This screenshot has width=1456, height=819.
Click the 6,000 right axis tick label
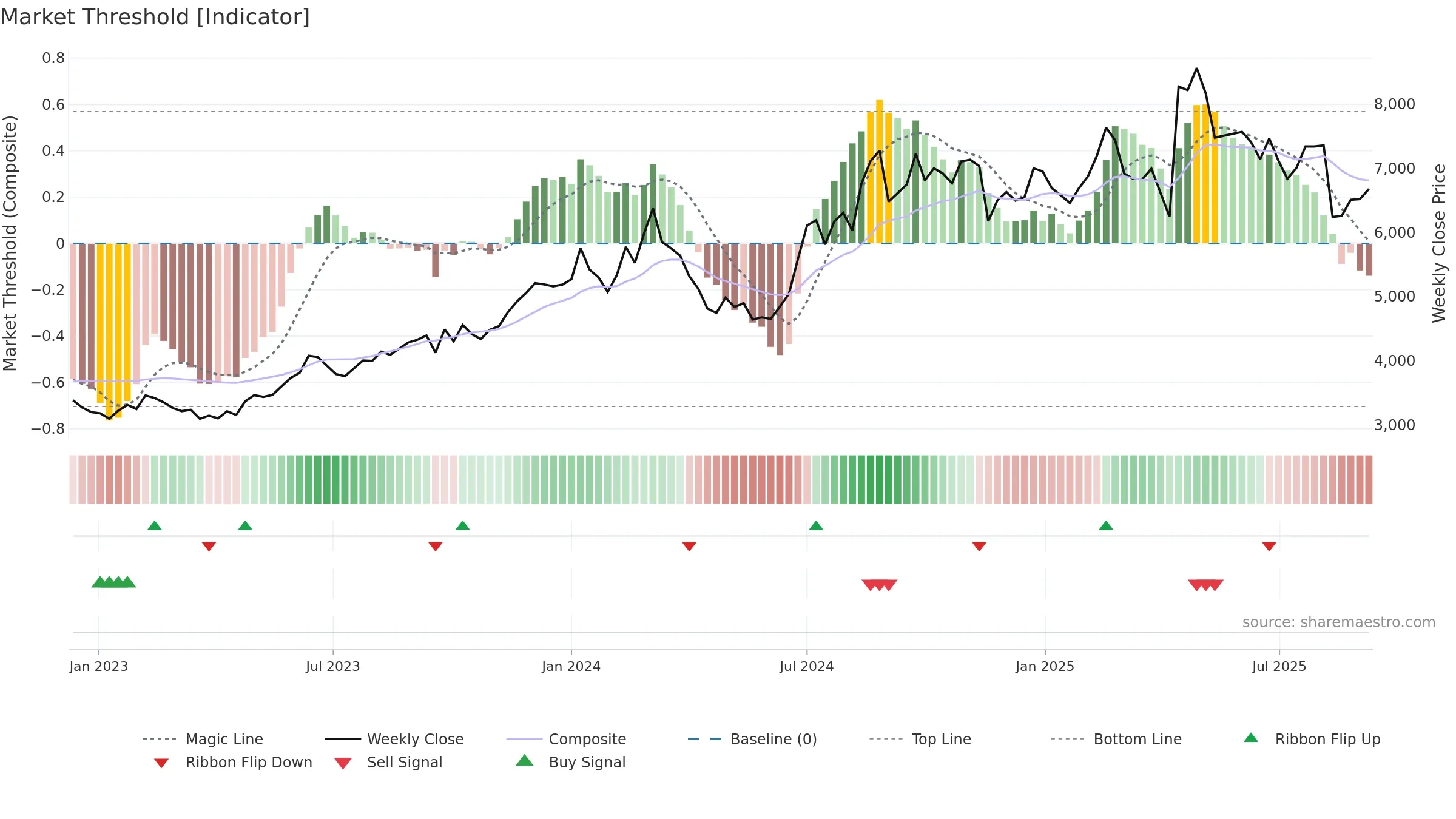[1395, 233]
